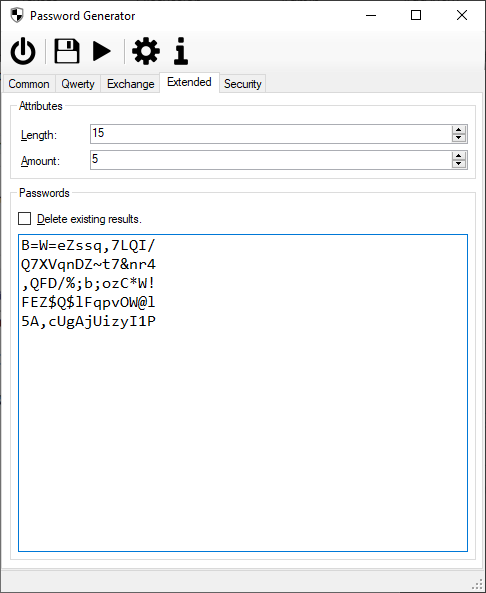Maximize the Password Generator window
486x593 pixels.
[416, 16]
